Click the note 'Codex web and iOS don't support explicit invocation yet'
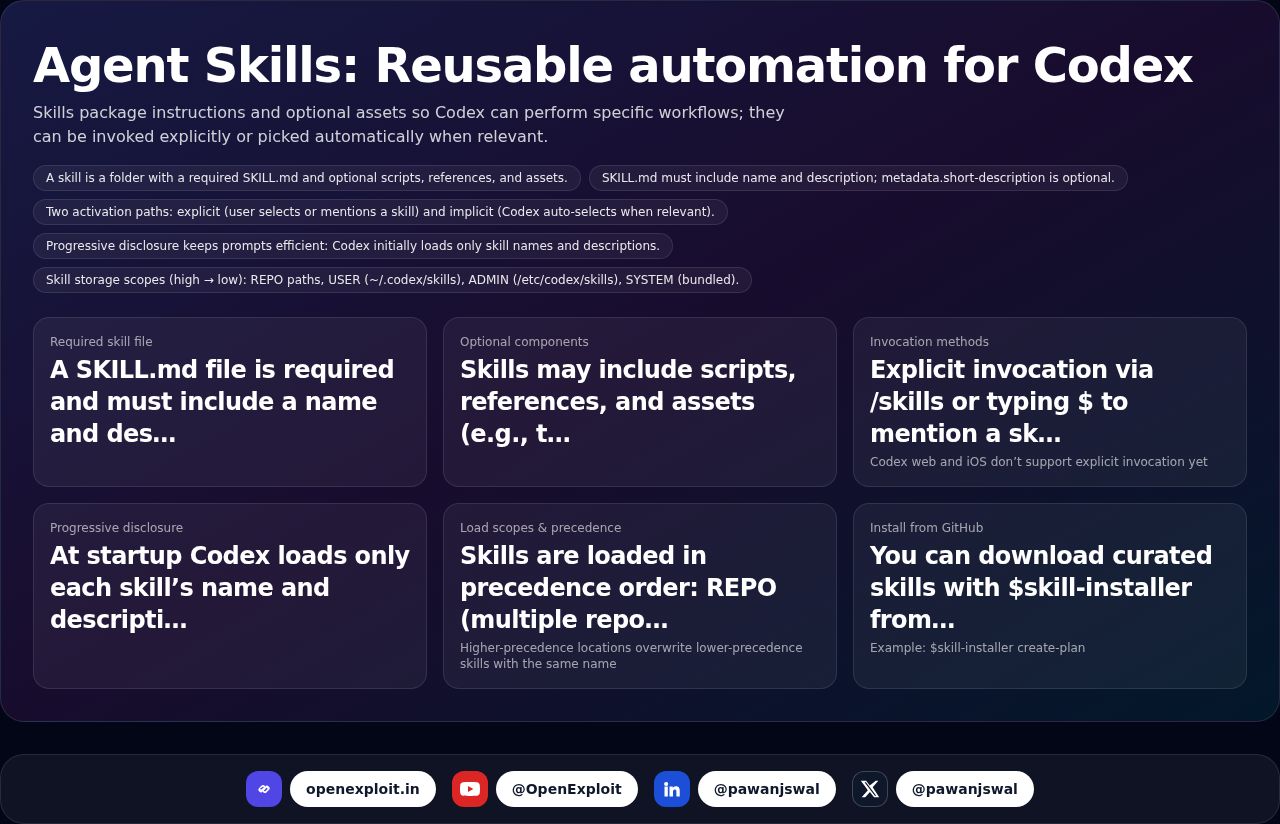Viewport: 1280px width, 824px height. click(1039, 462)
